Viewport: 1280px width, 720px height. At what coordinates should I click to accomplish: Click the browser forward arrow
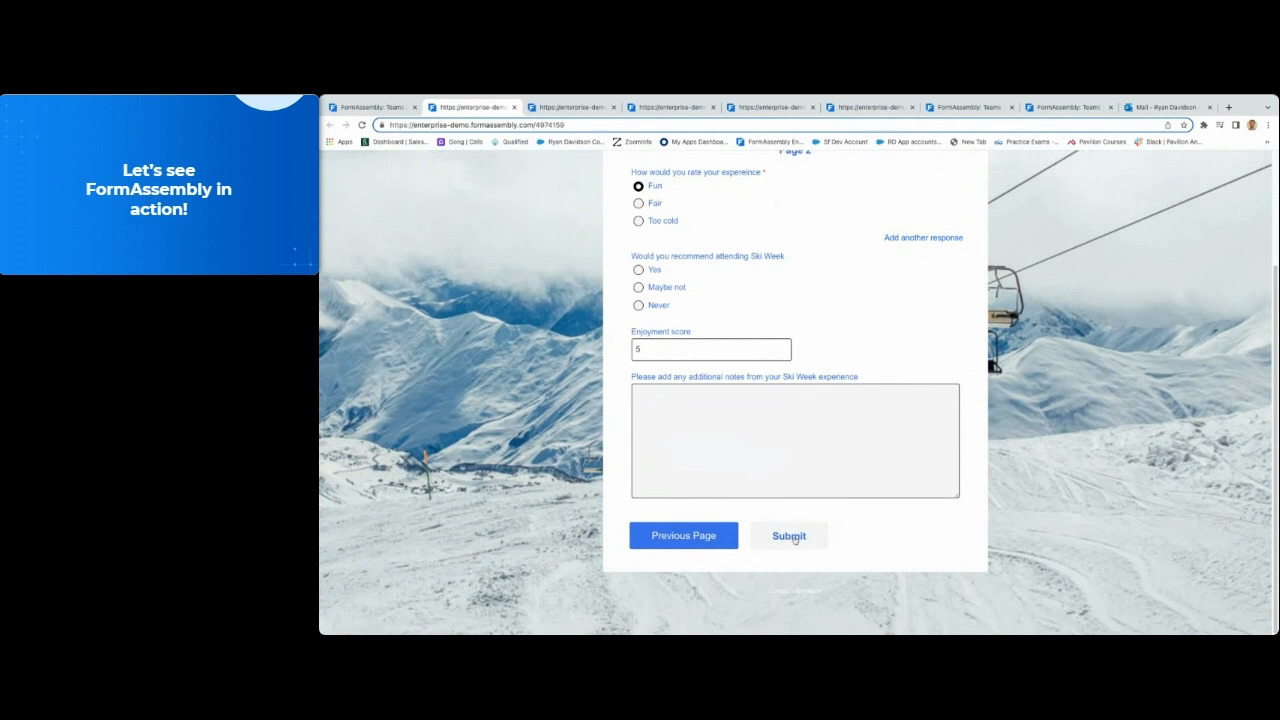(346, 125)
